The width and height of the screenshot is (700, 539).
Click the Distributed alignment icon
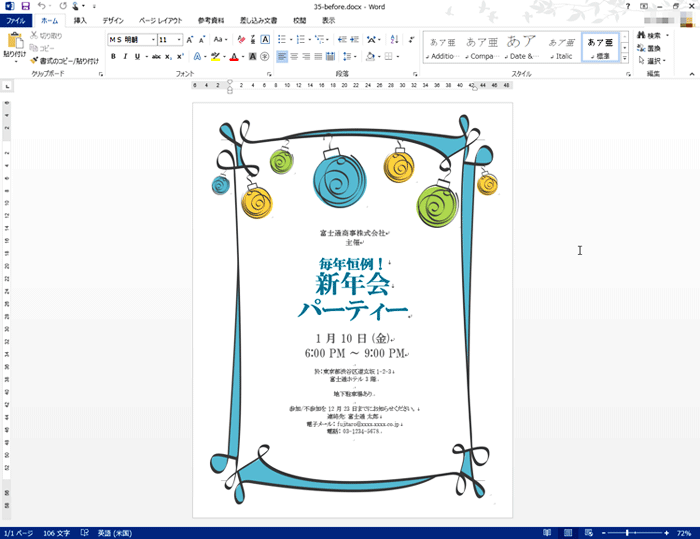coord(330,57)
